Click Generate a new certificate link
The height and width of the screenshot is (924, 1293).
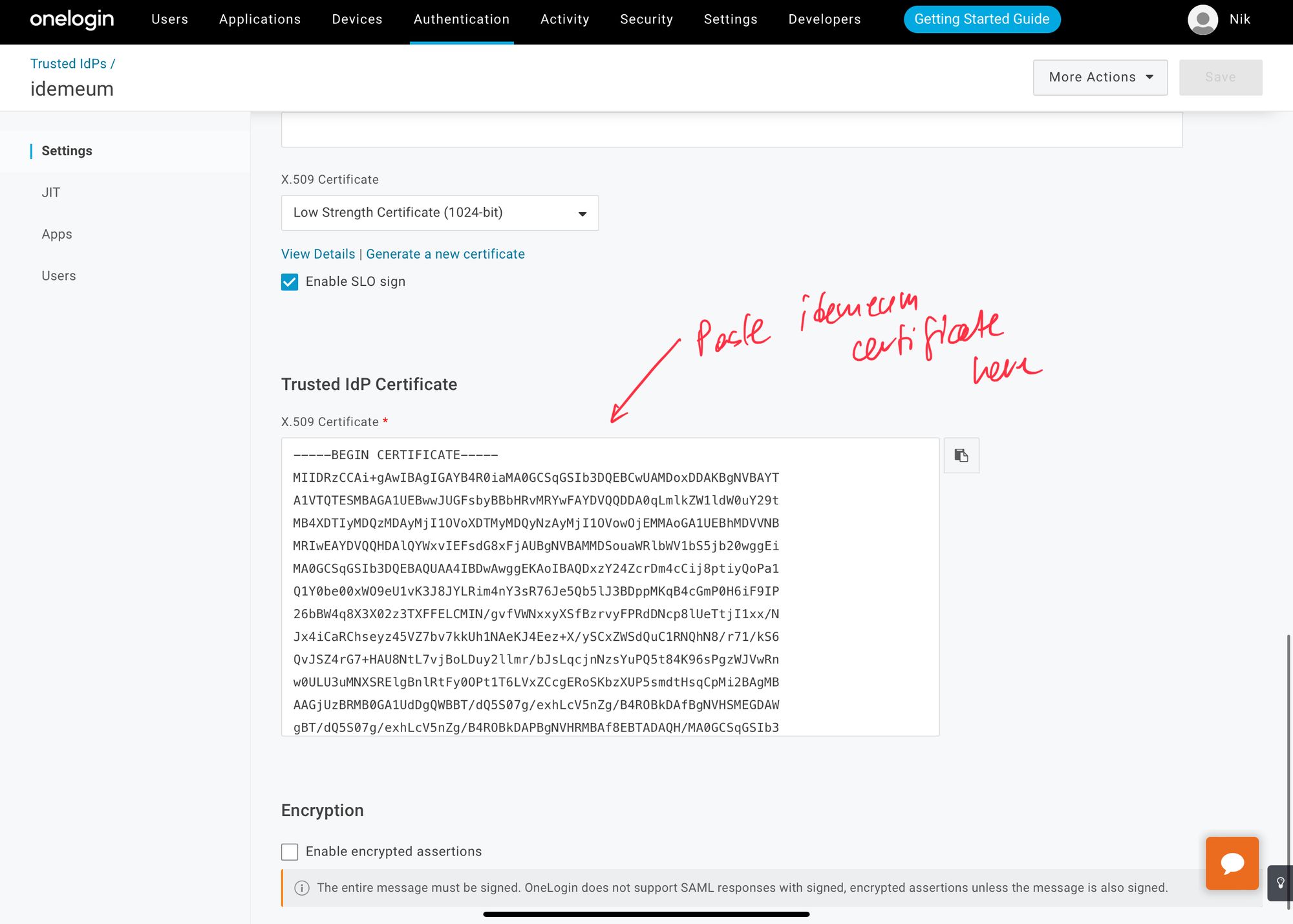[445, 254]
